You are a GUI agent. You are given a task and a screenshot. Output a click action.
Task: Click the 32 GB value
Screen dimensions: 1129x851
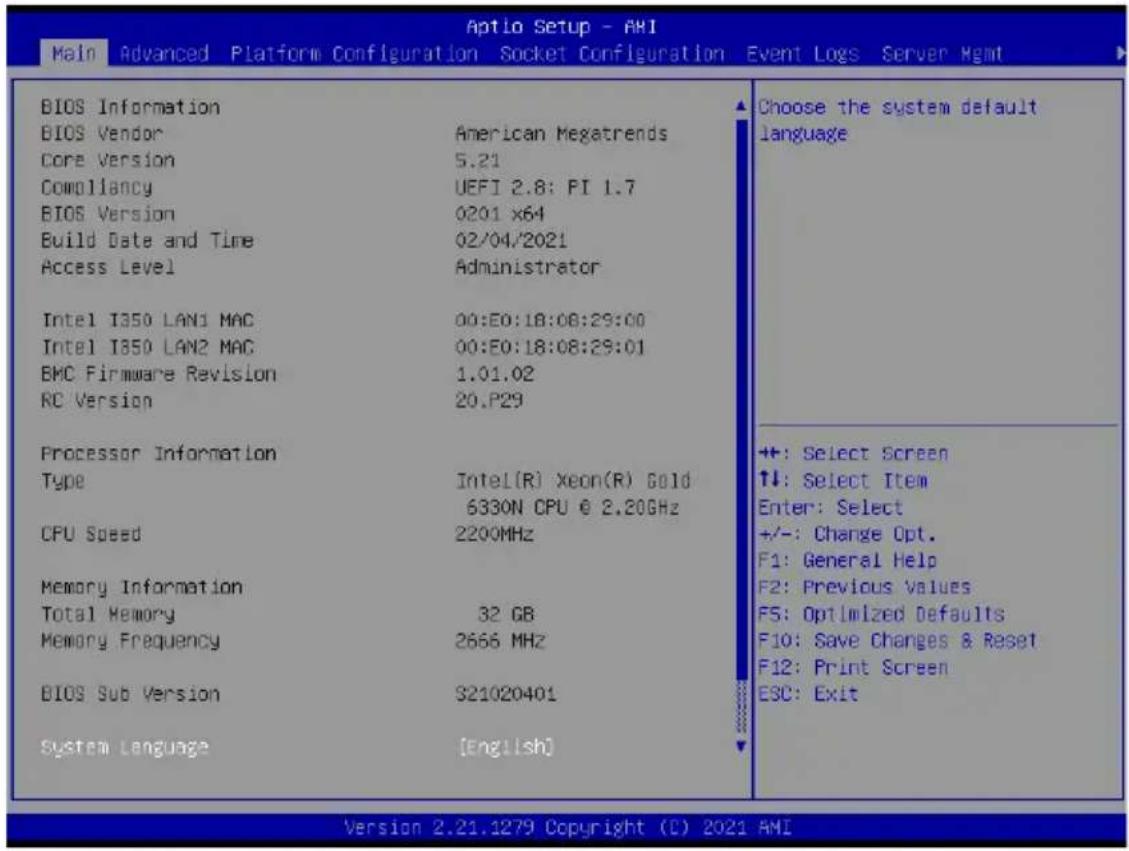(x=505, y=614)
